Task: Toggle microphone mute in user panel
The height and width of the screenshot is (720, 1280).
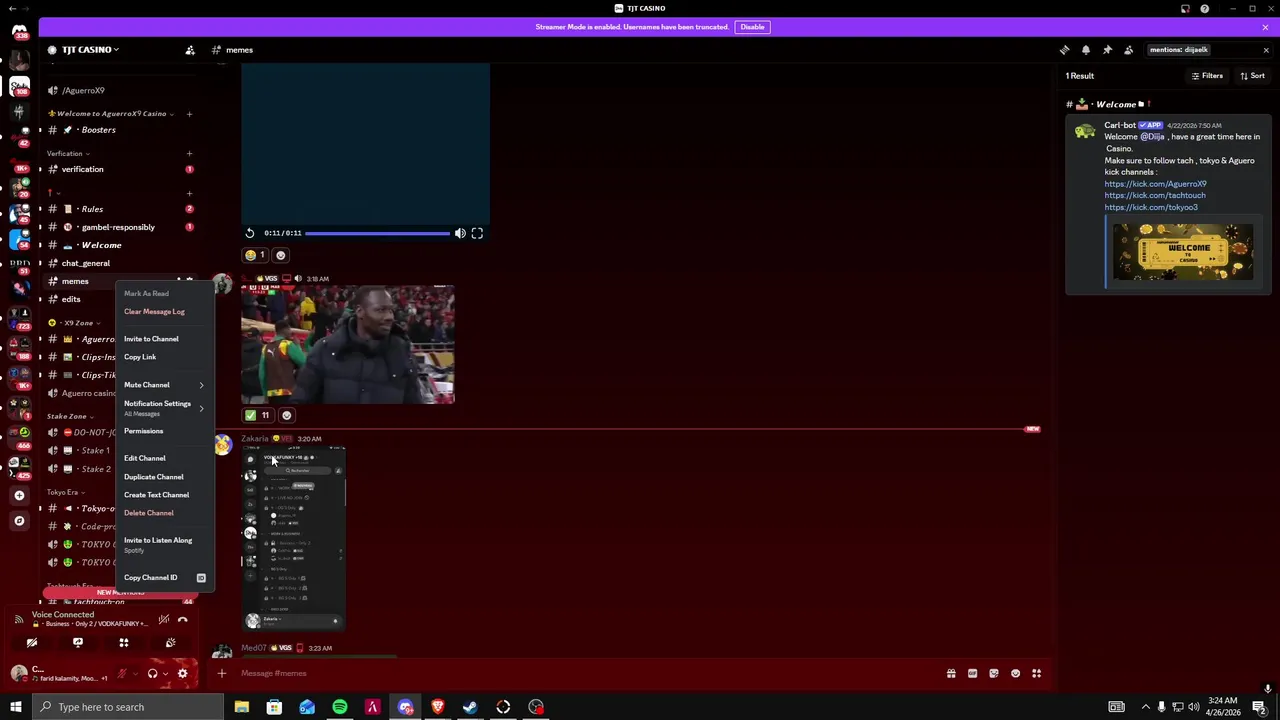Action: click(123, 674)
